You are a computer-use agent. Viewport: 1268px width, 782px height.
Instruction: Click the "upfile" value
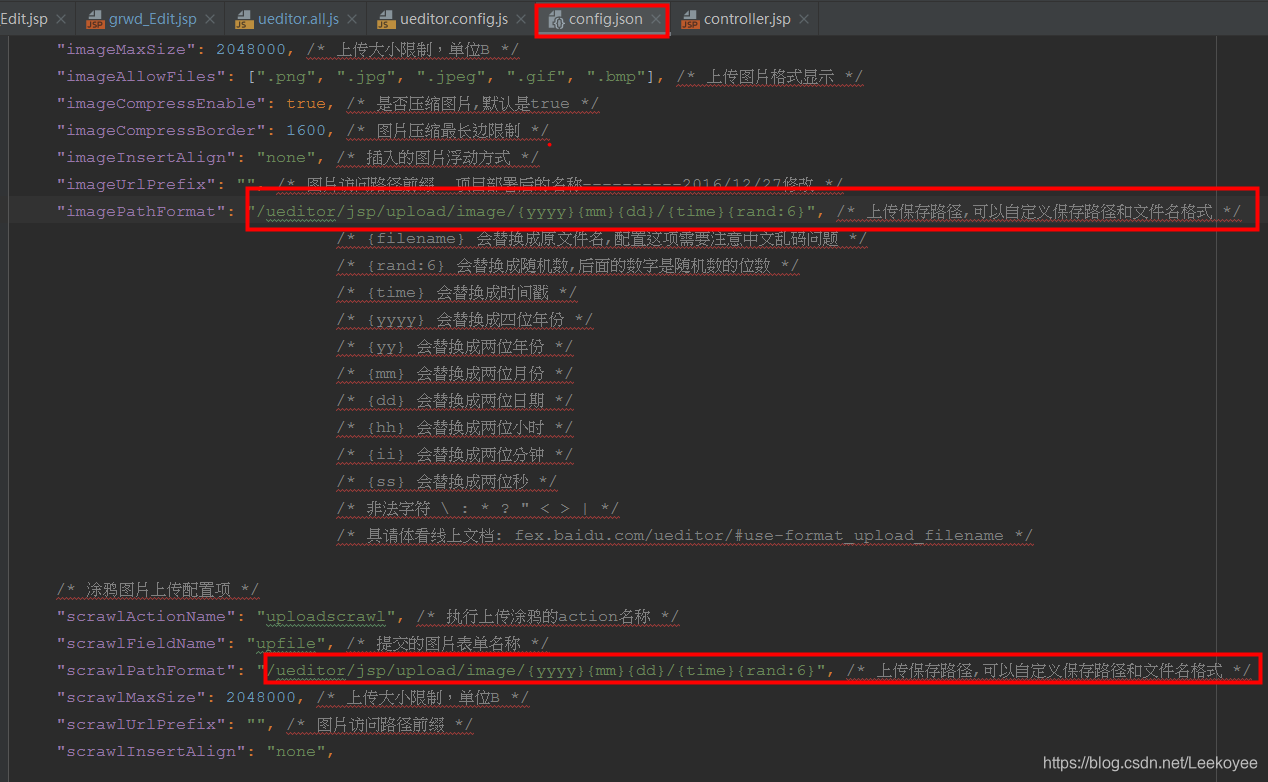point(285,644)
